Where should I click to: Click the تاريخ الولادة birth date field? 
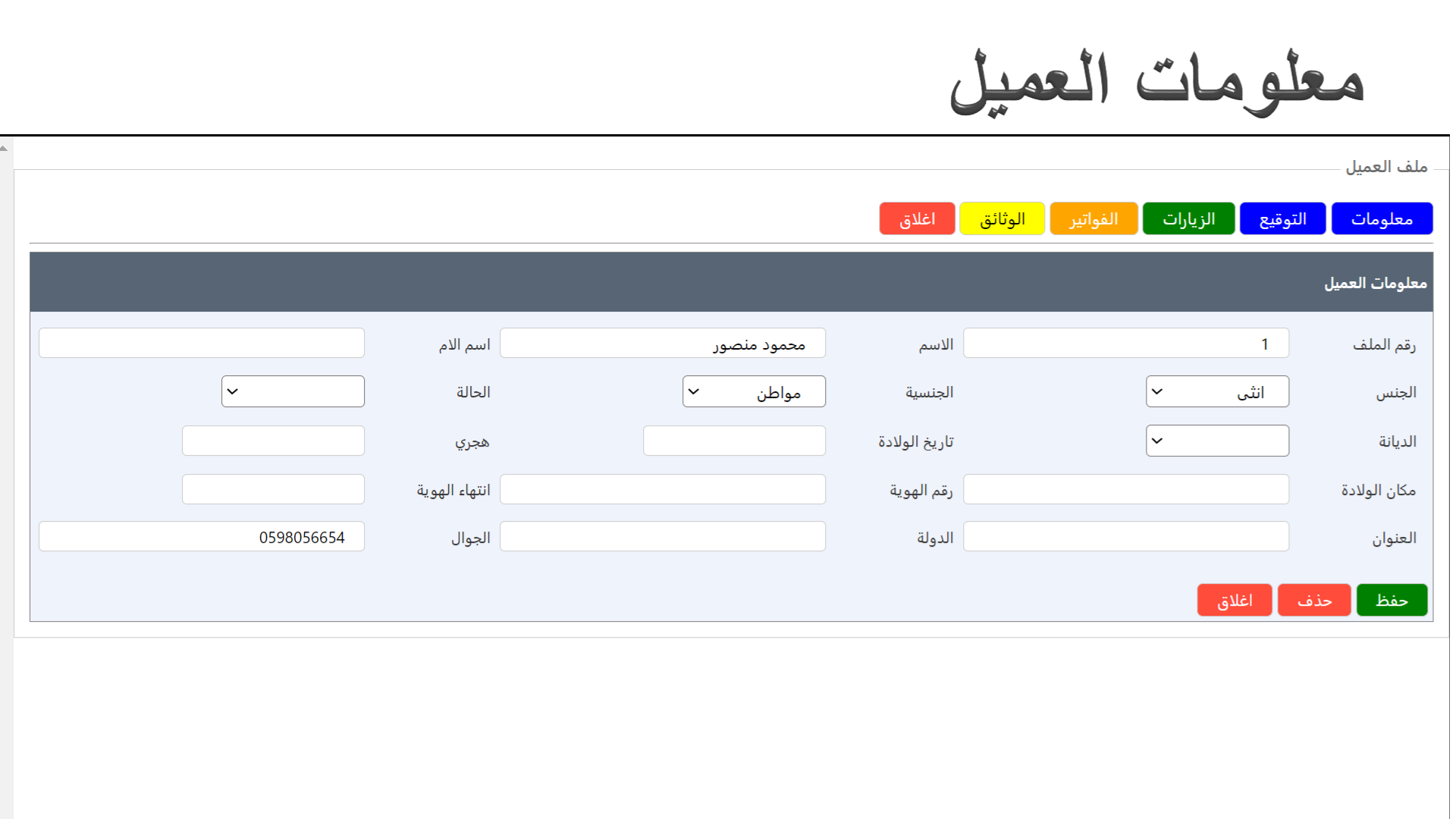click(733, 441)
